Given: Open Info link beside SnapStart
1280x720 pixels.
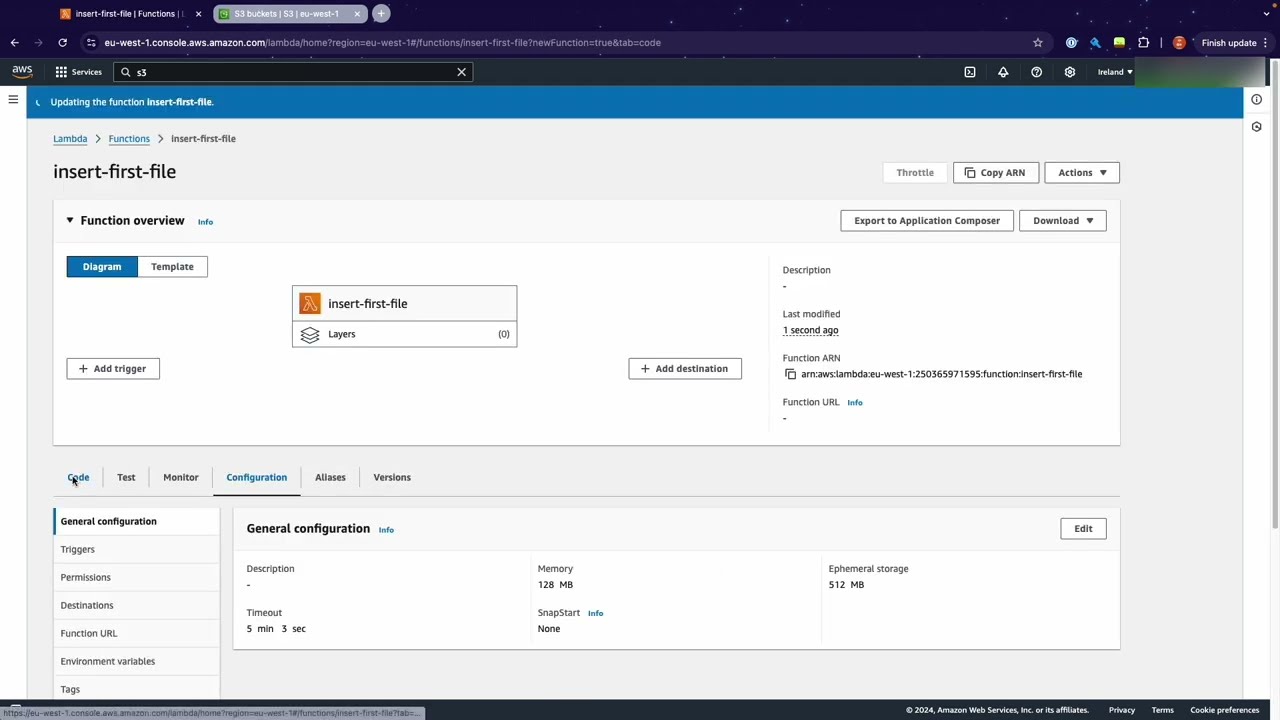Looking at the screenshot, I should point(596,613).
